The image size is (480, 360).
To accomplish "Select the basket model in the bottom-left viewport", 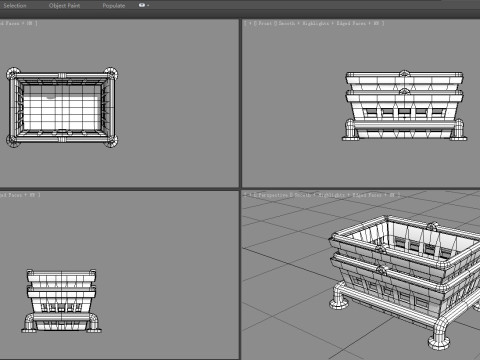I will (x=61, y=301).
